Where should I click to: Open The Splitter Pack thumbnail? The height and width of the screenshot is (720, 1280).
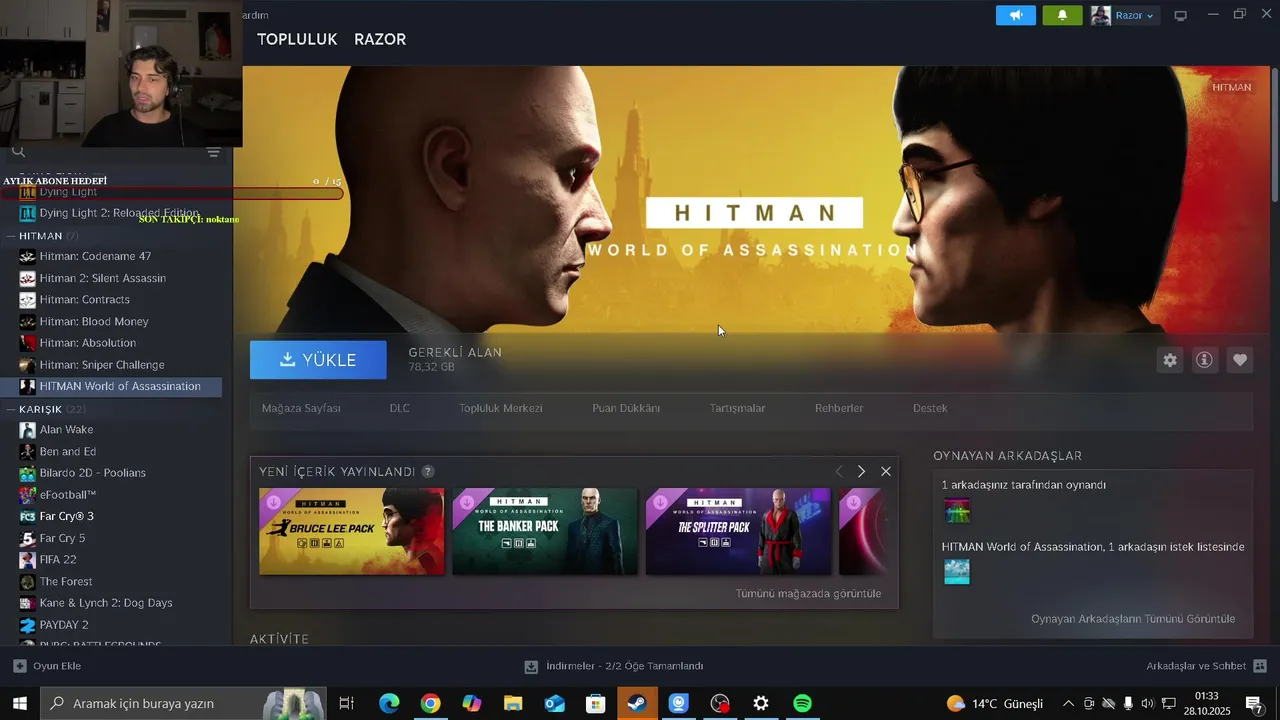738,531
